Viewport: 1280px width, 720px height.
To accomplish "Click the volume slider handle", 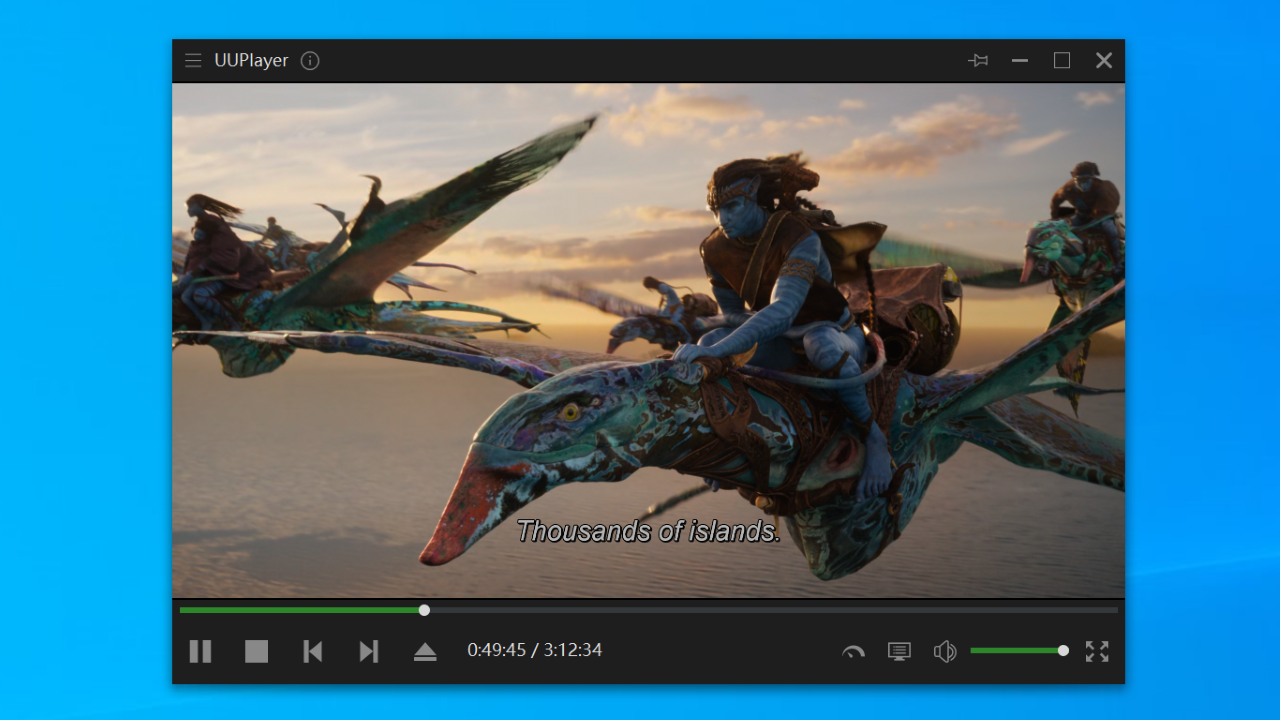I will click(x=1063, y=651).
